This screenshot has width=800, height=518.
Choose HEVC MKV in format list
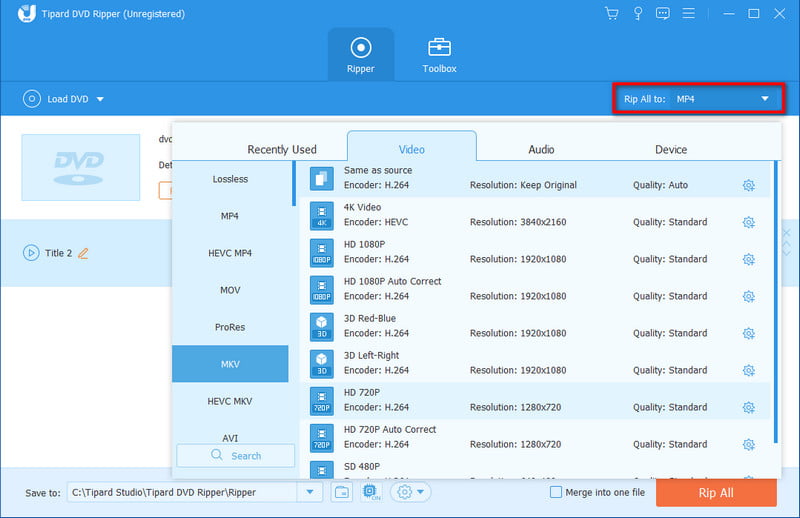coord(230,401)
